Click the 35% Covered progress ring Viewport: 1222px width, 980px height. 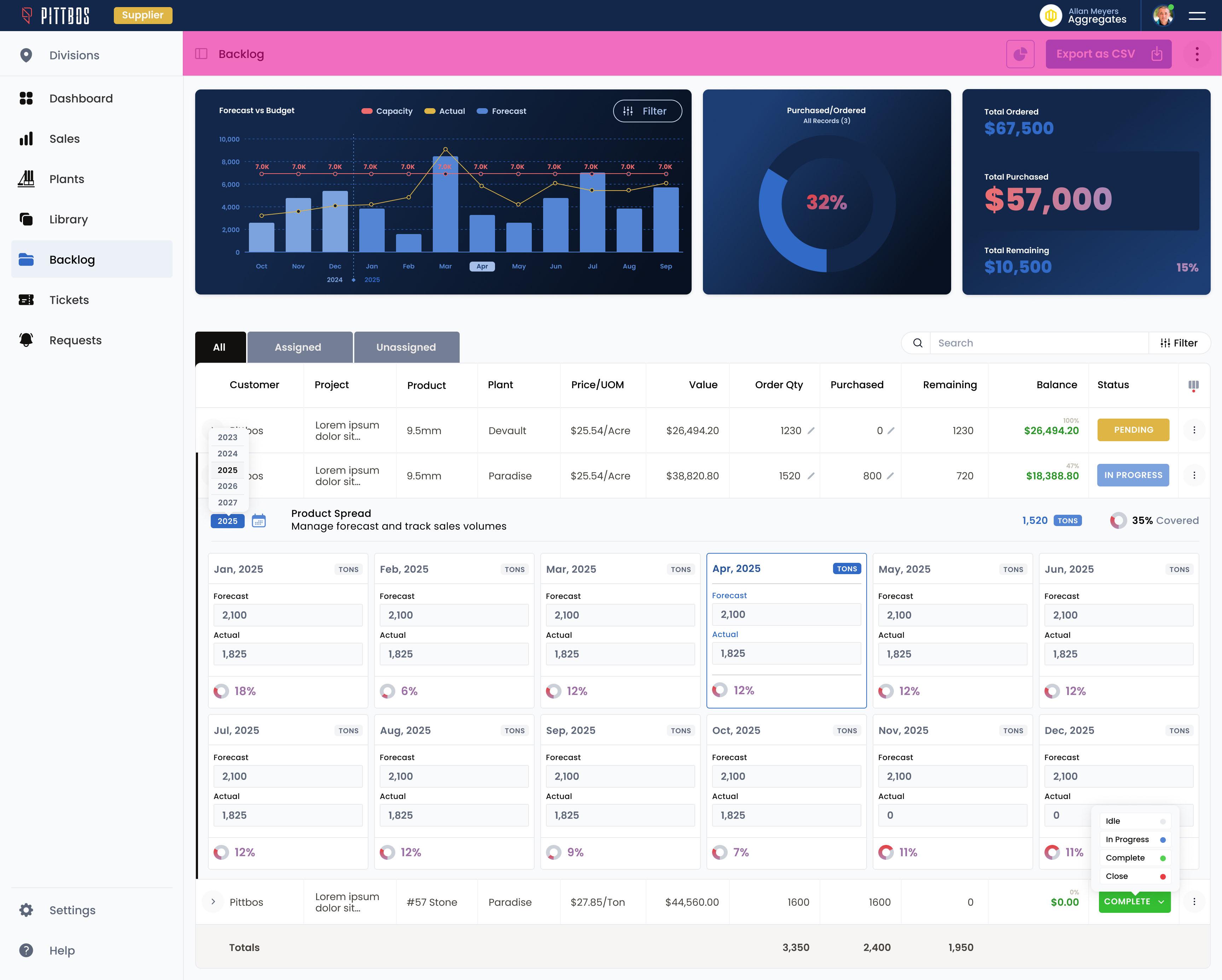pos(1118,520)
